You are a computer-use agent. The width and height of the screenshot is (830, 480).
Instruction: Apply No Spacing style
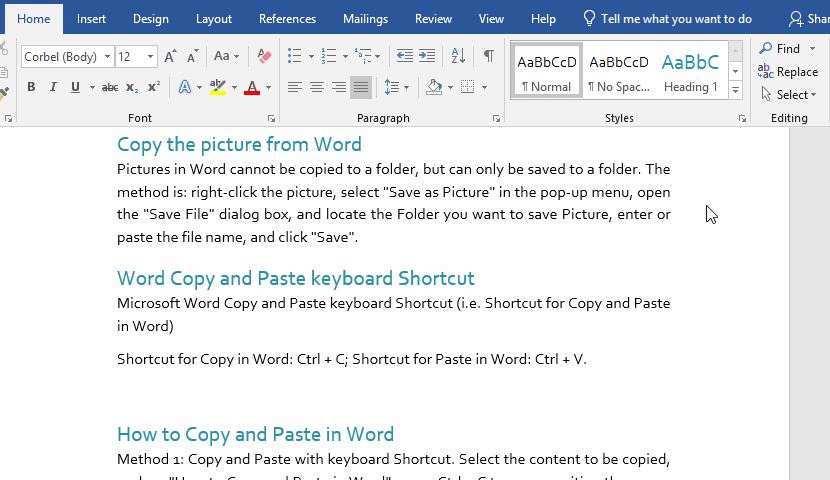tap(619, 71)
